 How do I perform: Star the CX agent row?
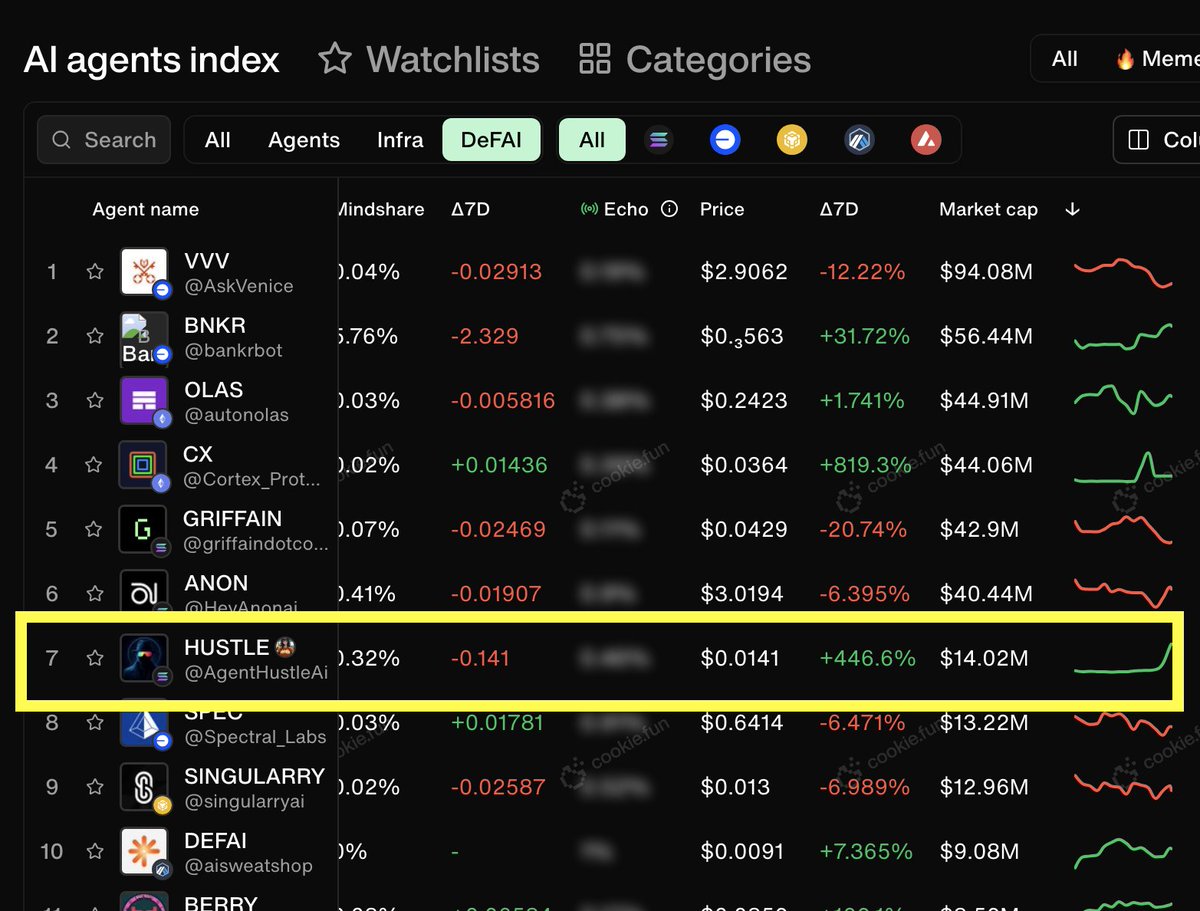pos(95,465)
